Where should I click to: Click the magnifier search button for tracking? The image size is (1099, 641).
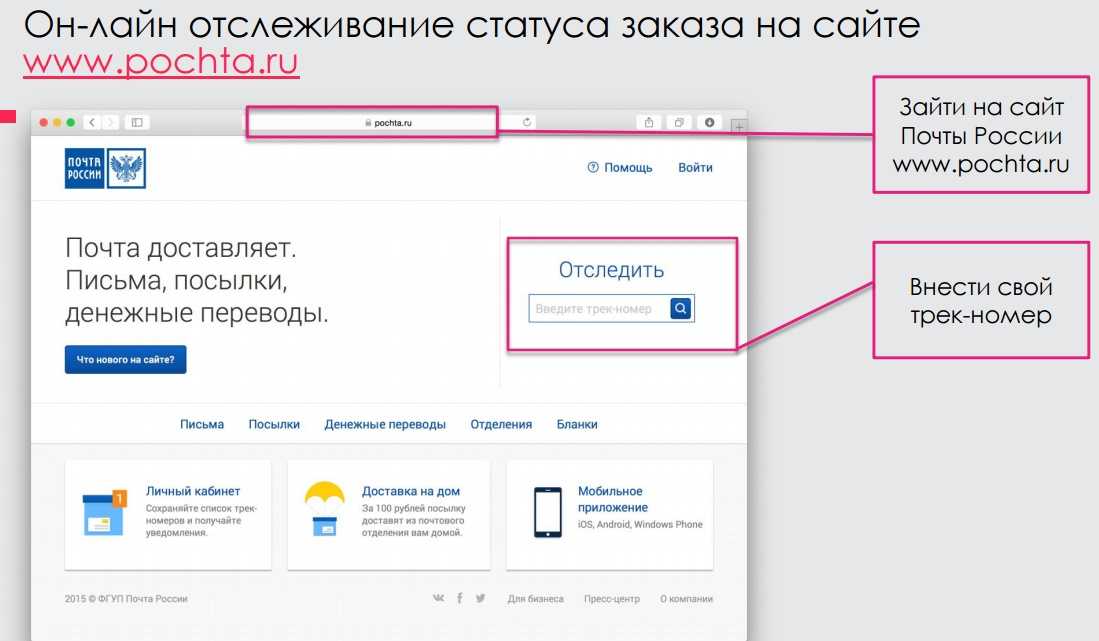(681, 308)
